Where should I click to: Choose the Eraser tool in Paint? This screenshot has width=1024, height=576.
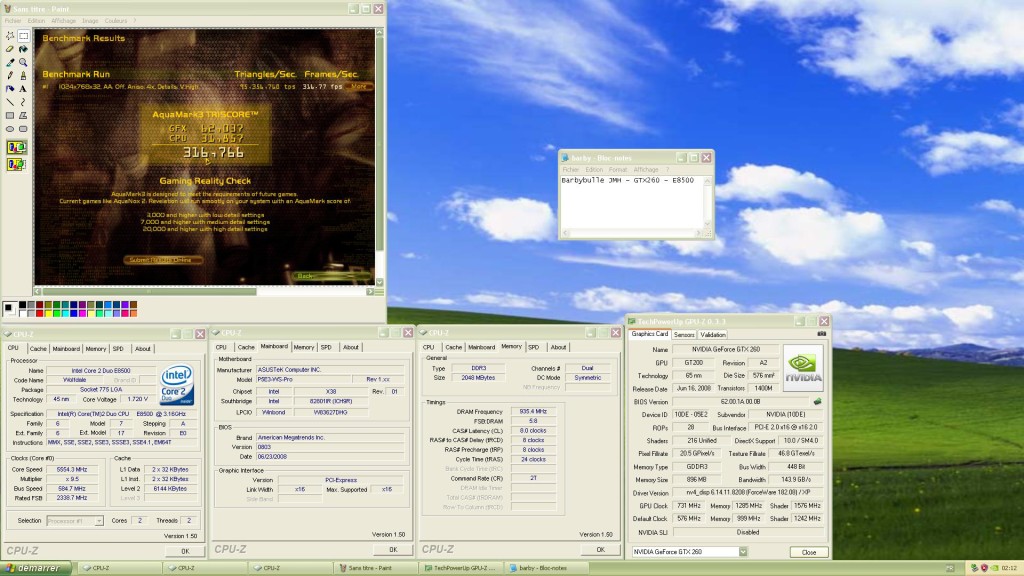pos(10,49)
